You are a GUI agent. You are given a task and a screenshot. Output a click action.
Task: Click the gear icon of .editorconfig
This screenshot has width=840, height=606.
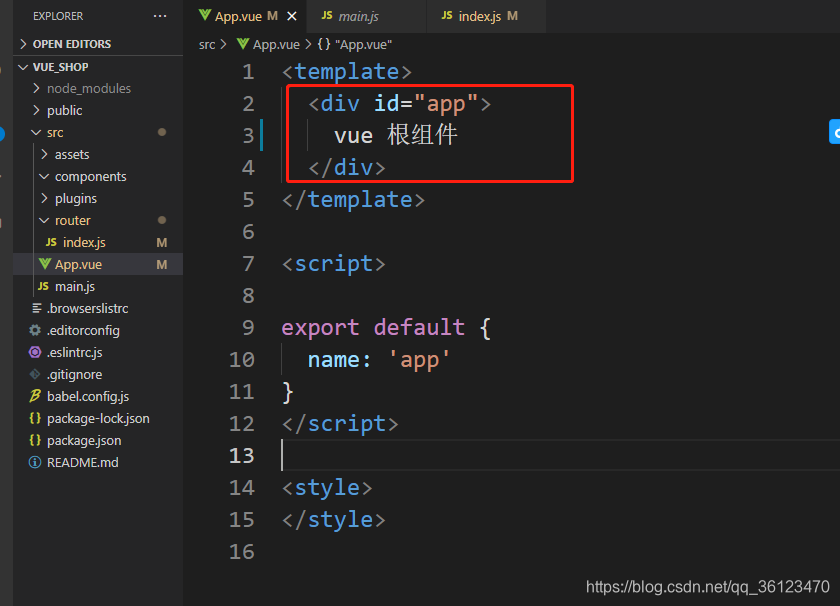coord(35,330)
